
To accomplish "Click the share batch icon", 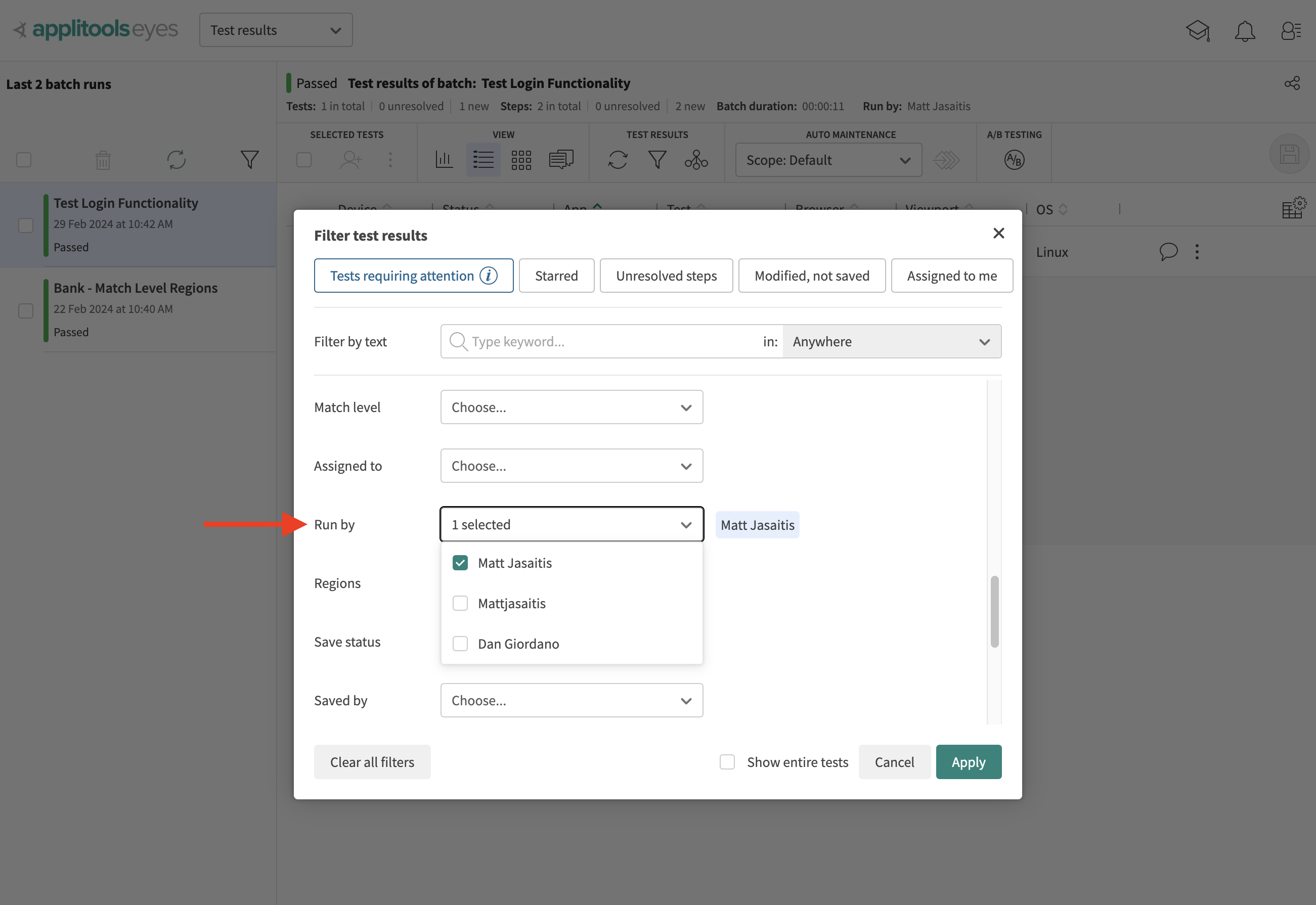I will 1292,83.
